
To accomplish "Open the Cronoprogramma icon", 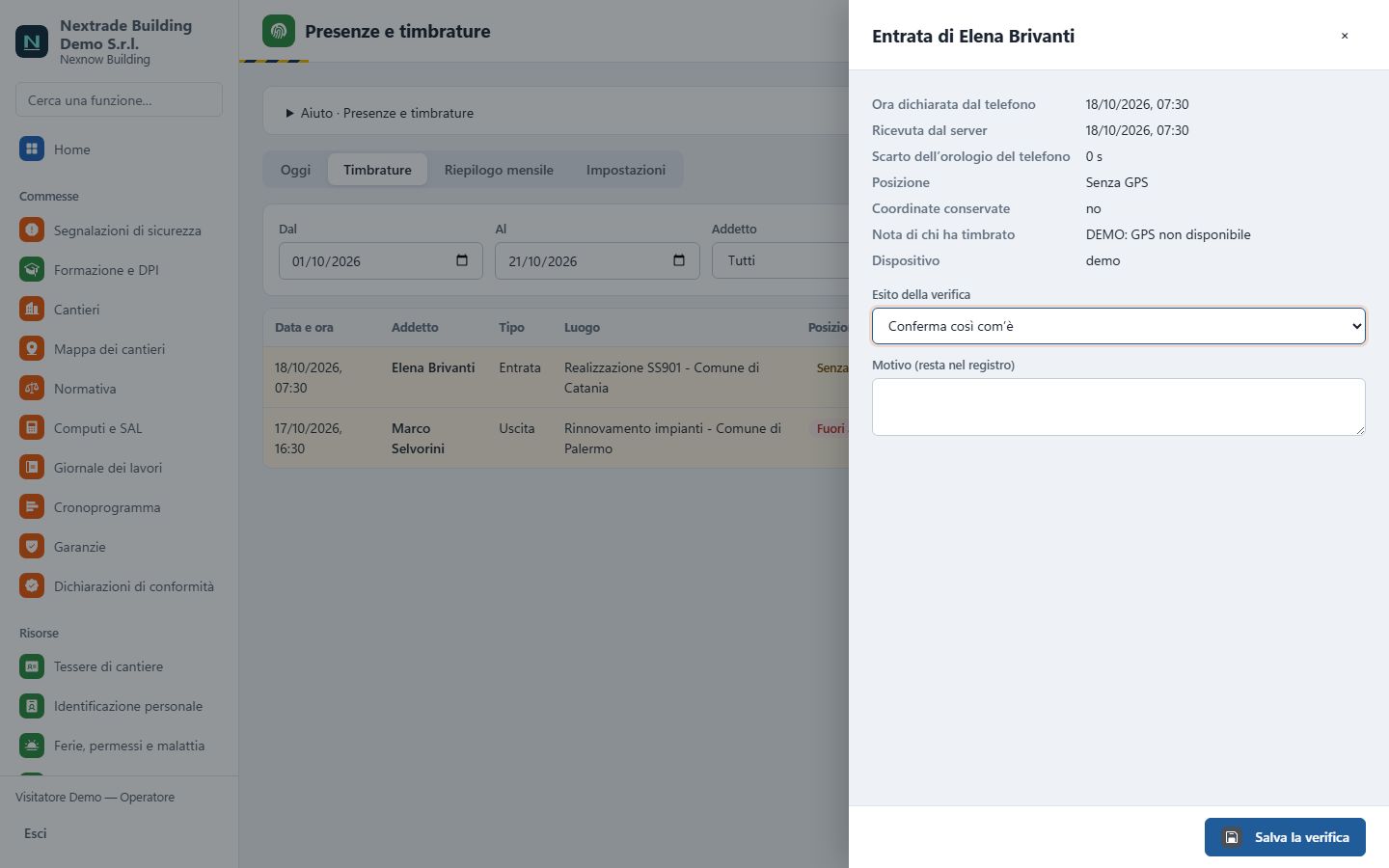I will coord(32,507).
